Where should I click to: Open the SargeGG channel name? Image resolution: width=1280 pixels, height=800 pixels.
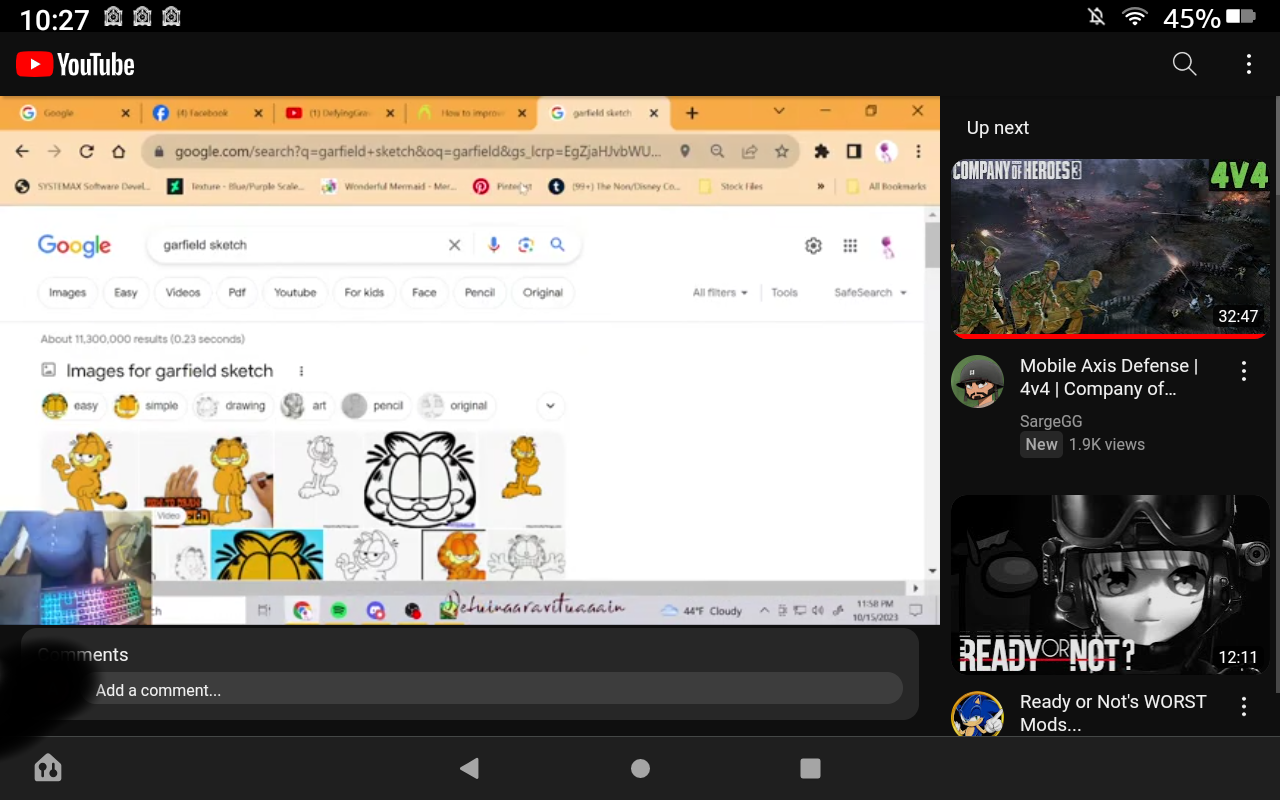pyautogui.click(x=1051, y=421)
